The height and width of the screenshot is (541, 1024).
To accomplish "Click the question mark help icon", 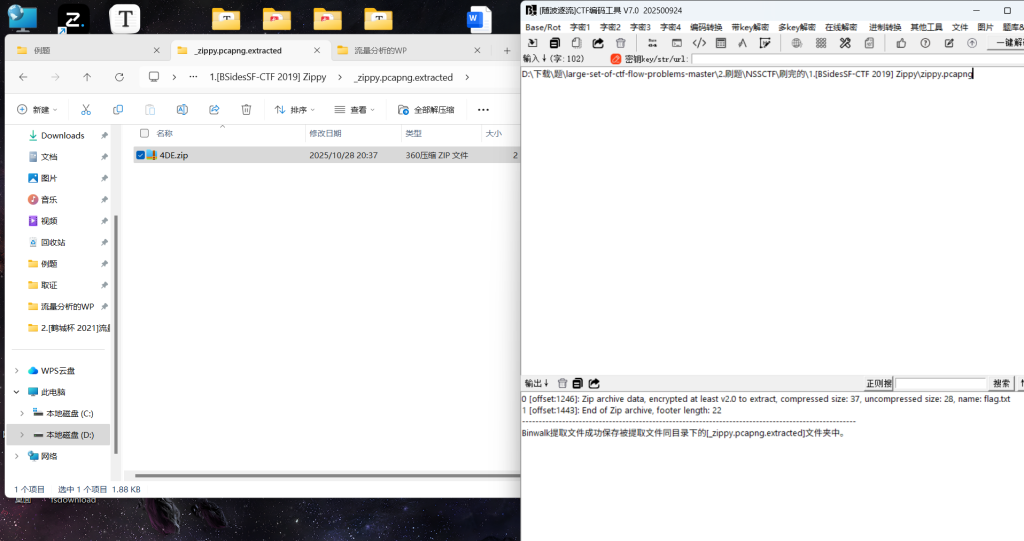I will click(925, 43).
